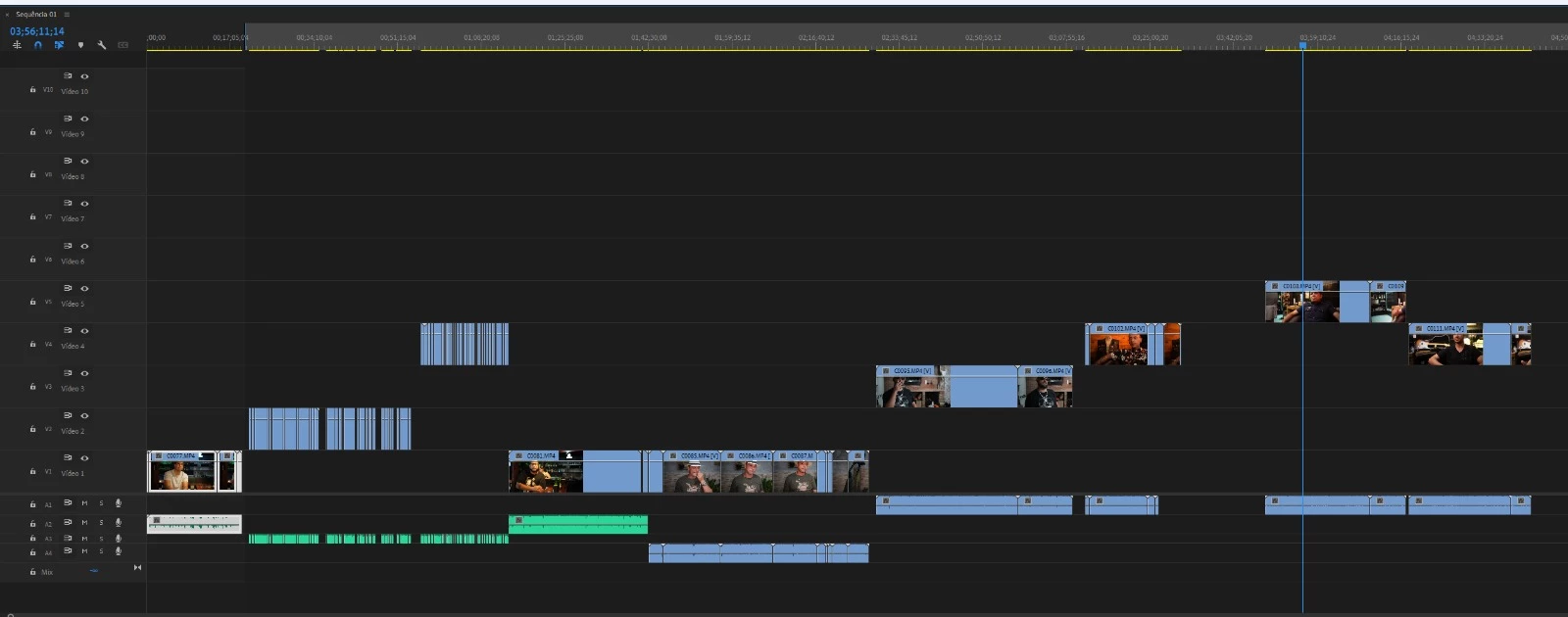Solo audio track A3
The height and width of the screenshot is (617, 1568).
click(101, 538)
